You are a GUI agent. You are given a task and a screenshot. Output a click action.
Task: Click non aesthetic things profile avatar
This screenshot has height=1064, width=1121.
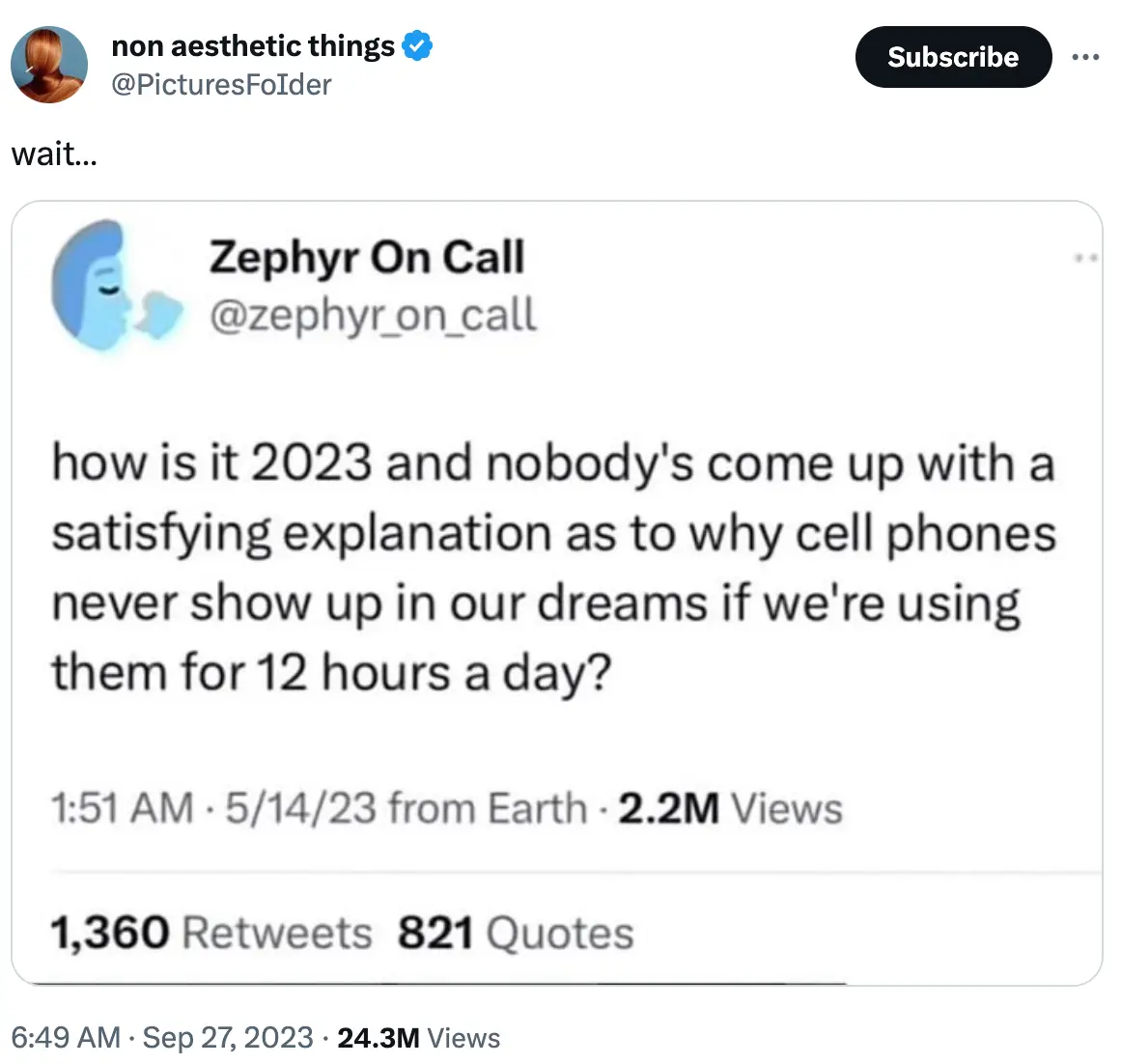point(48,65)
